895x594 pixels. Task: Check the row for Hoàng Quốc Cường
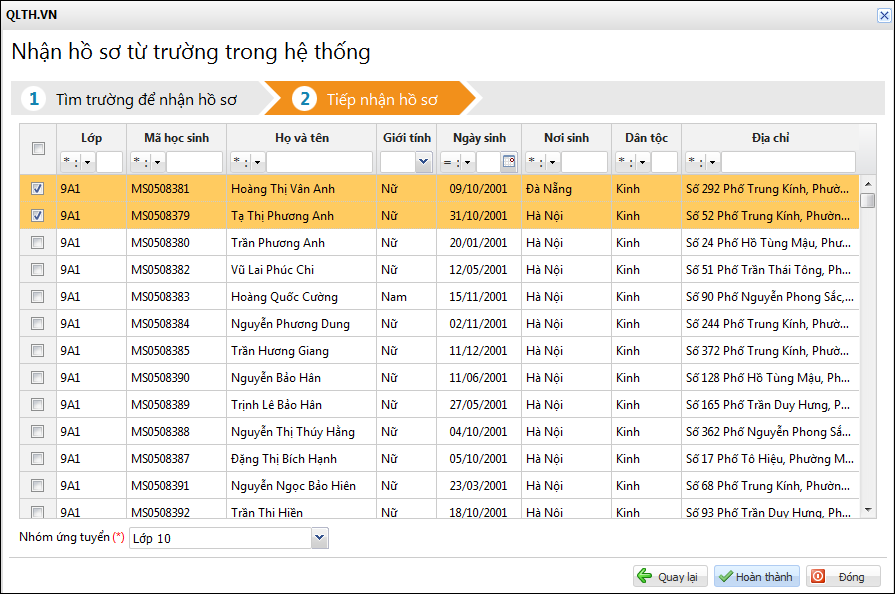pos(38,297)
